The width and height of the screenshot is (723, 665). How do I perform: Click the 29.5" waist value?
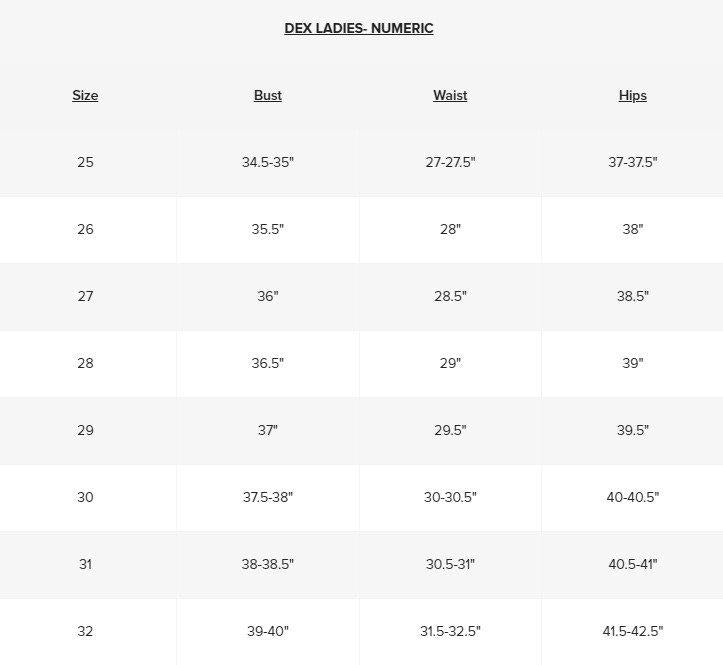coord(450,430)
